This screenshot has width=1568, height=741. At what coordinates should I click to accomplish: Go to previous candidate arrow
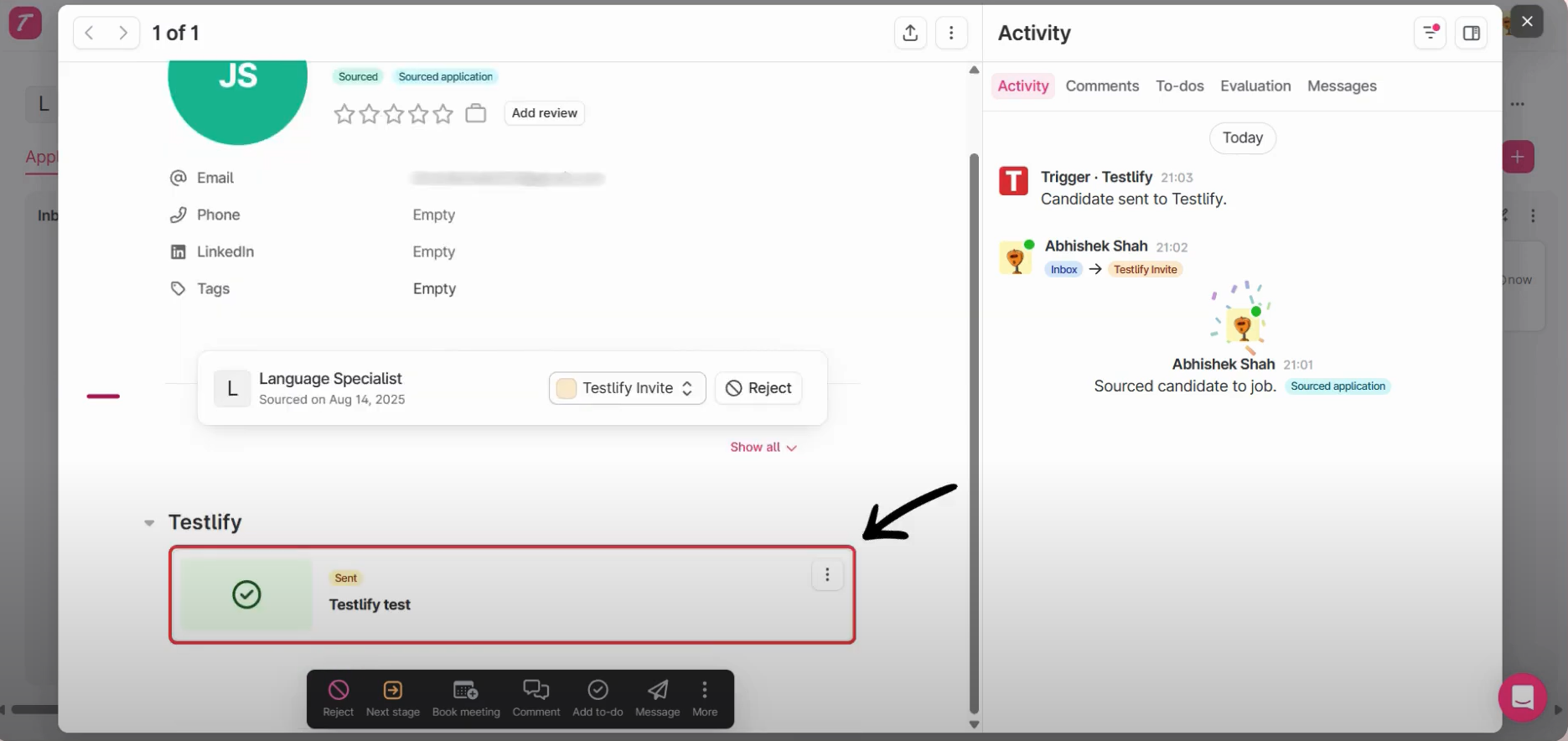90,33
